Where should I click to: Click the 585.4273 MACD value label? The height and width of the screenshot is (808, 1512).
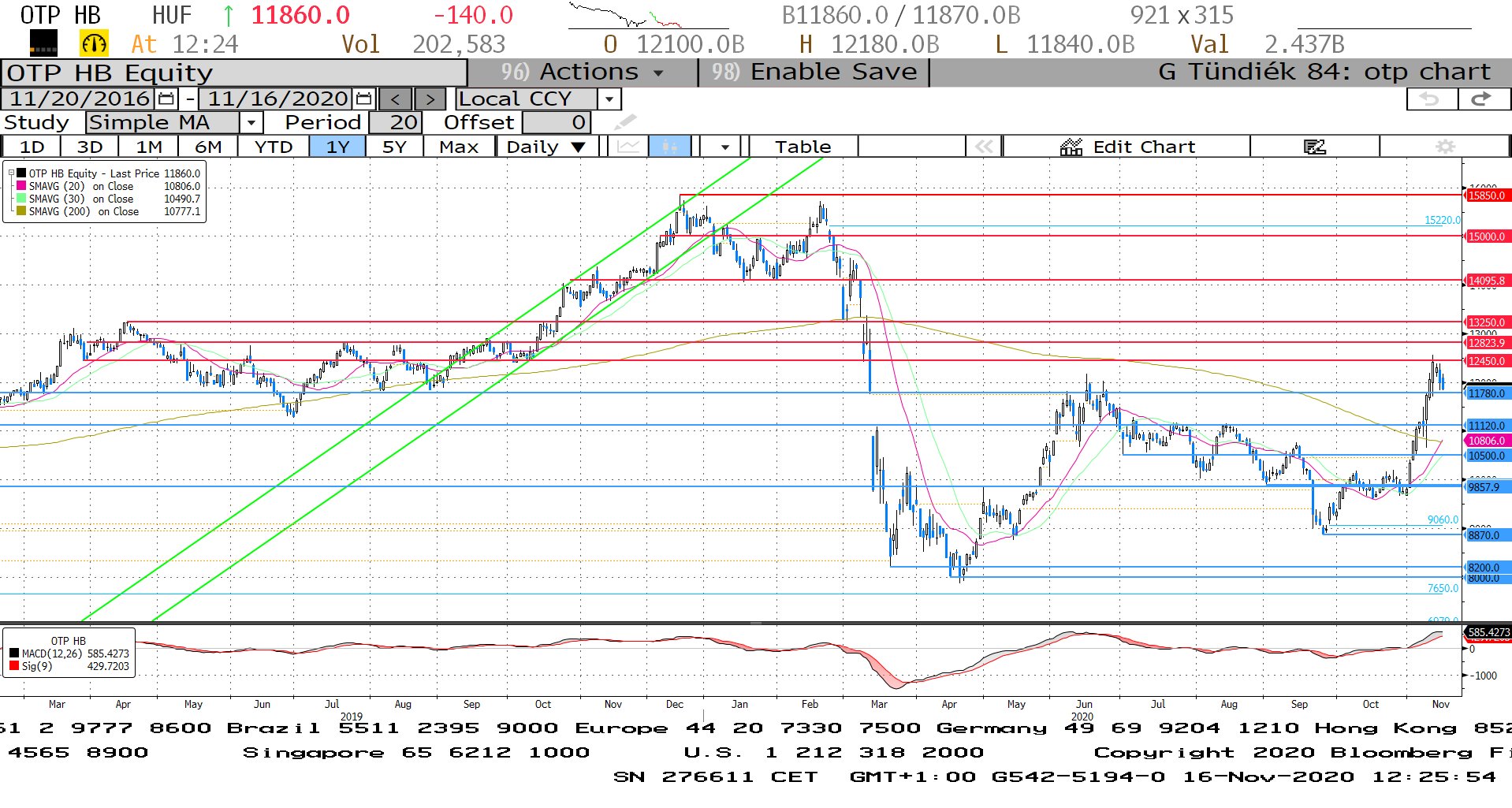1488,632
